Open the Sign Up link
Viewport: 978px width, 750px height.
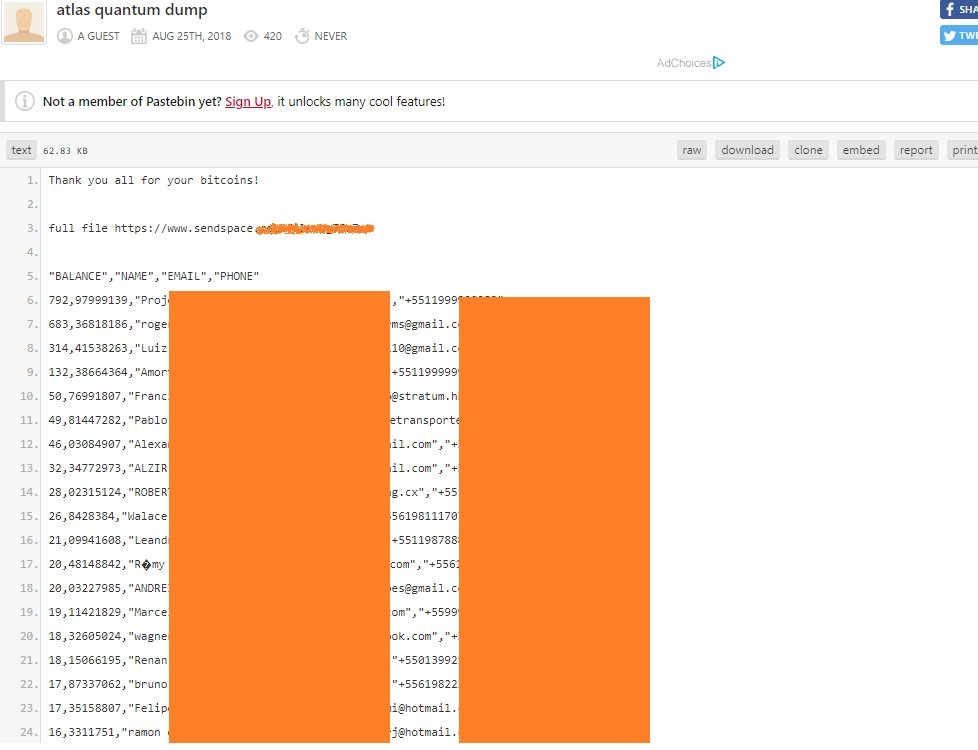(248, 102)
